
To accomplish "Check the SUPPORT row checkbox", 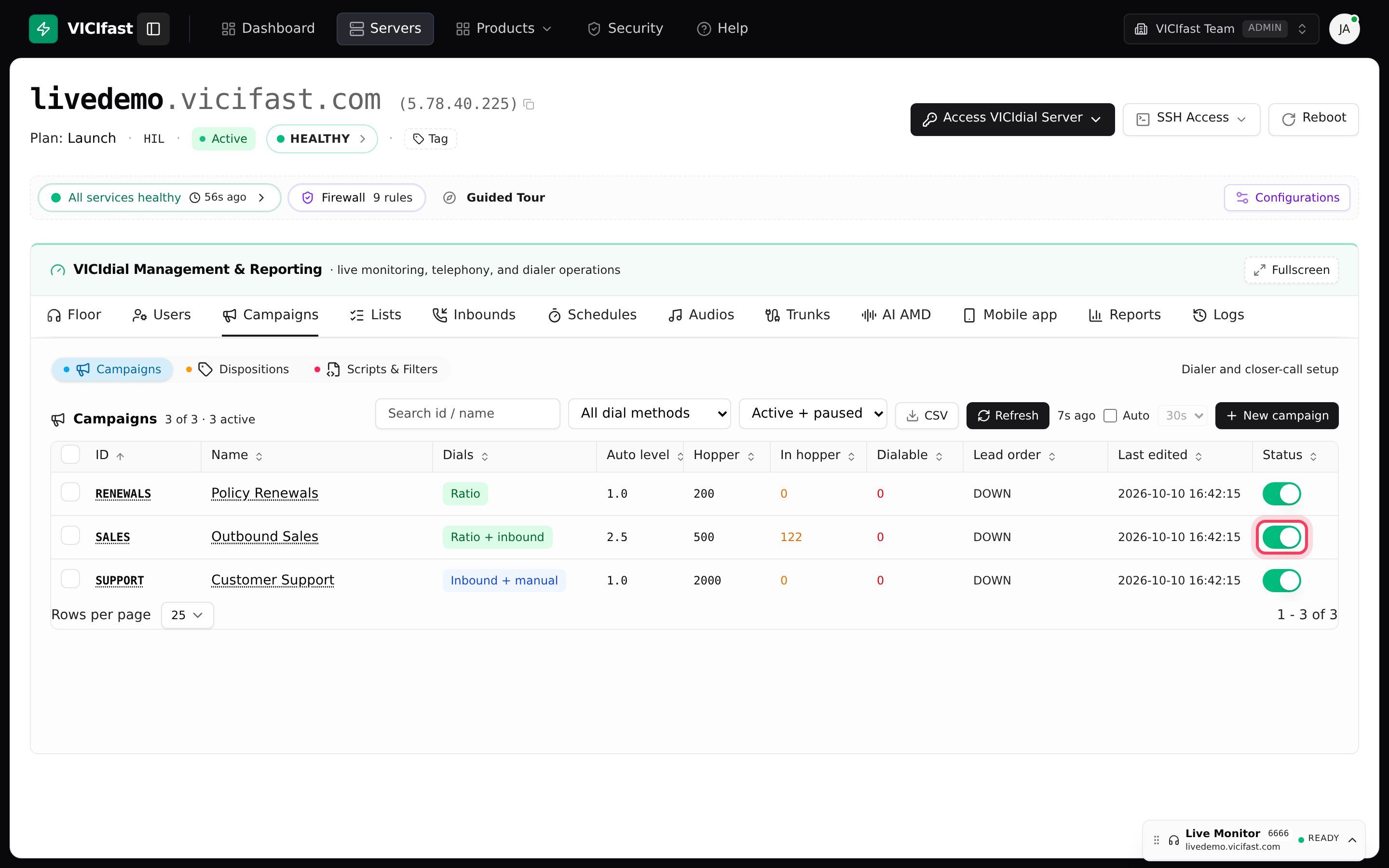I will 70,579.
